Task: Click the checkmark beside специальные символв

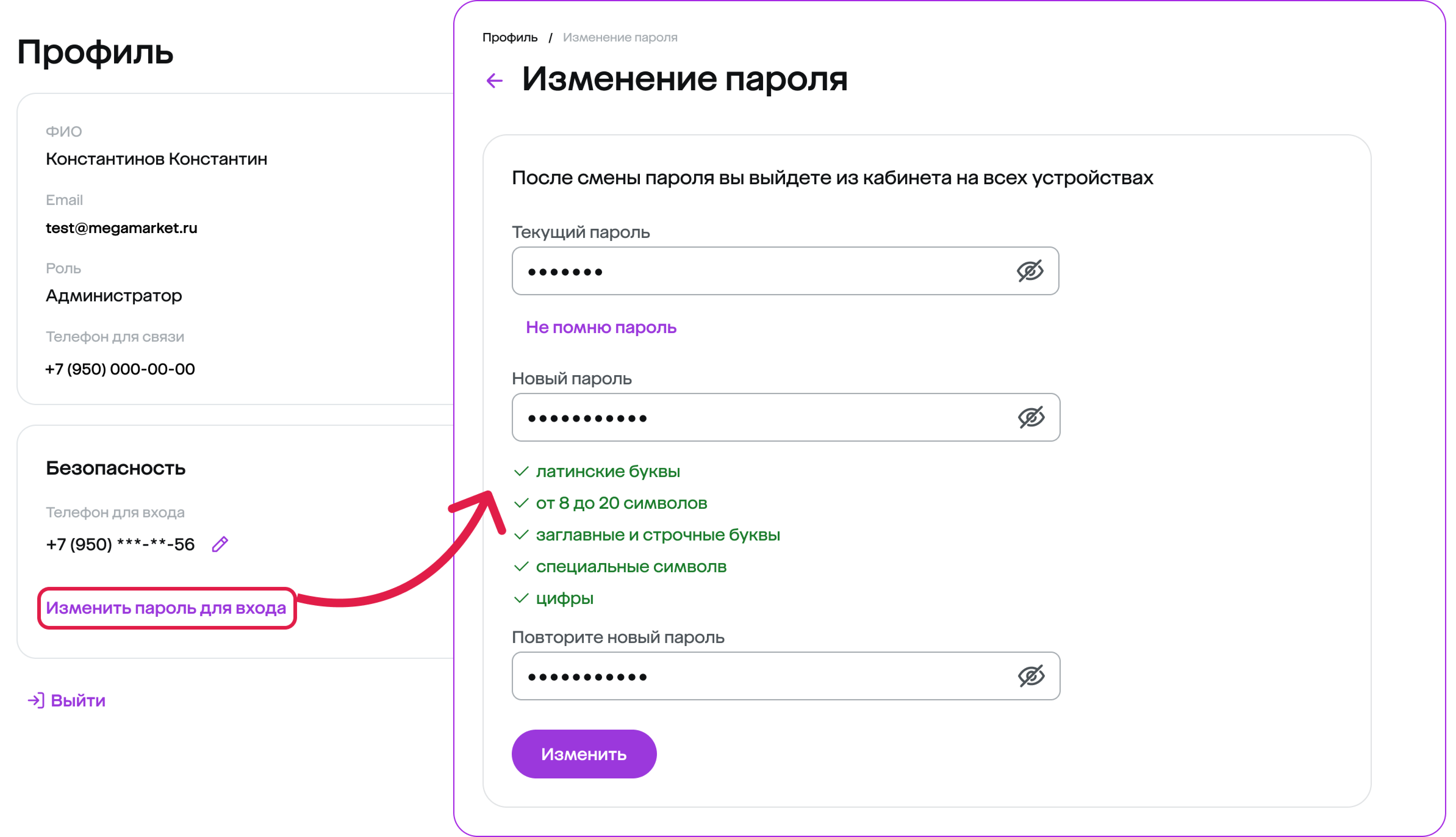Action: coord(521,567)
